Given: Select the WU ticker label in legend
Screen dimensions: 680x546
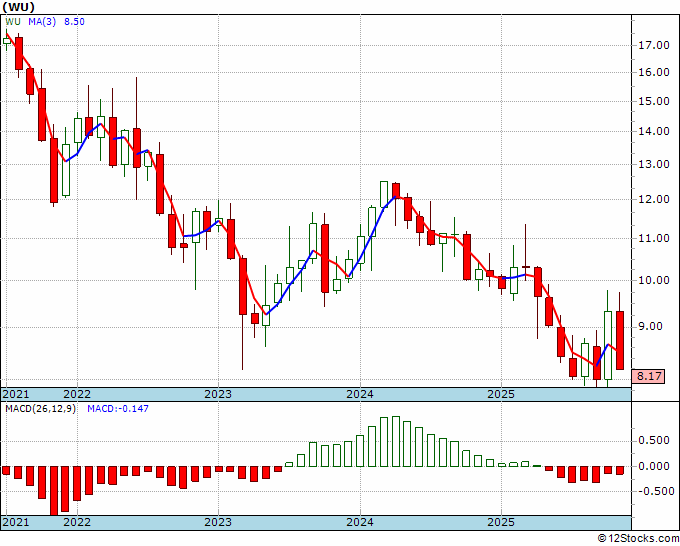Looking at the screenshot, I should point(13,21).
